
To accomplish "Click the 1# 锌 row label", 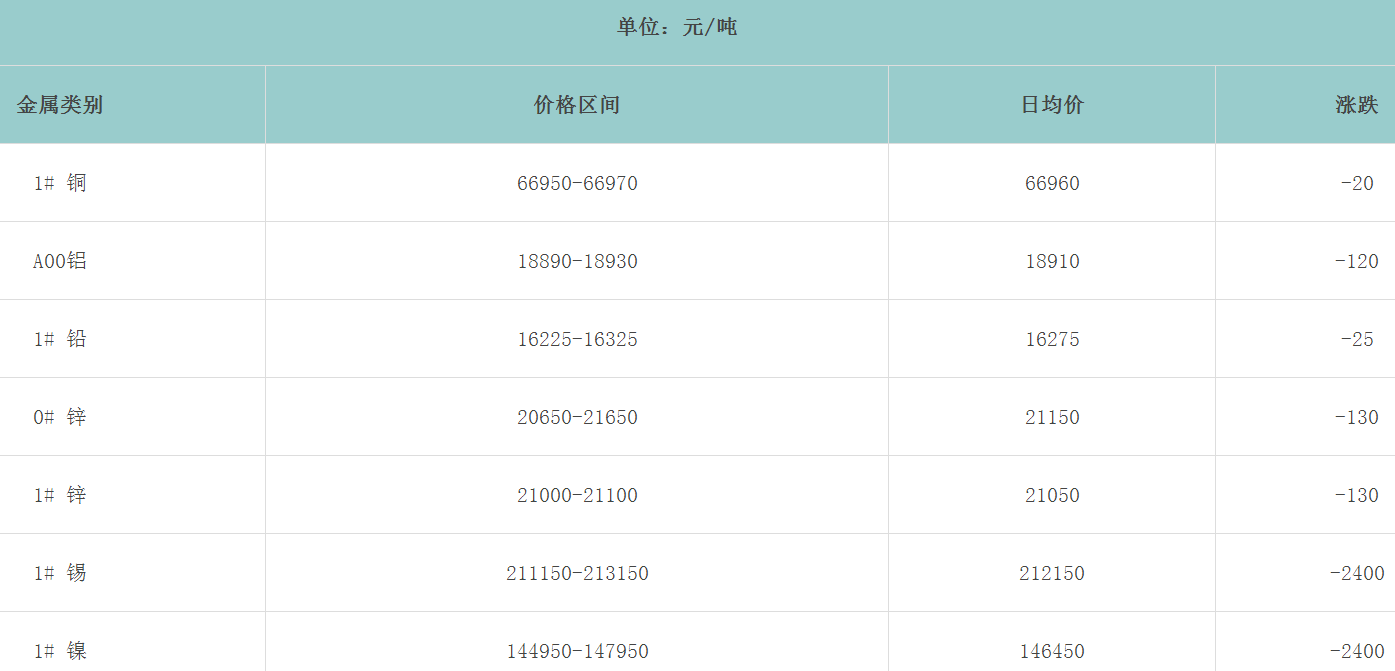I will pos(60,495).
